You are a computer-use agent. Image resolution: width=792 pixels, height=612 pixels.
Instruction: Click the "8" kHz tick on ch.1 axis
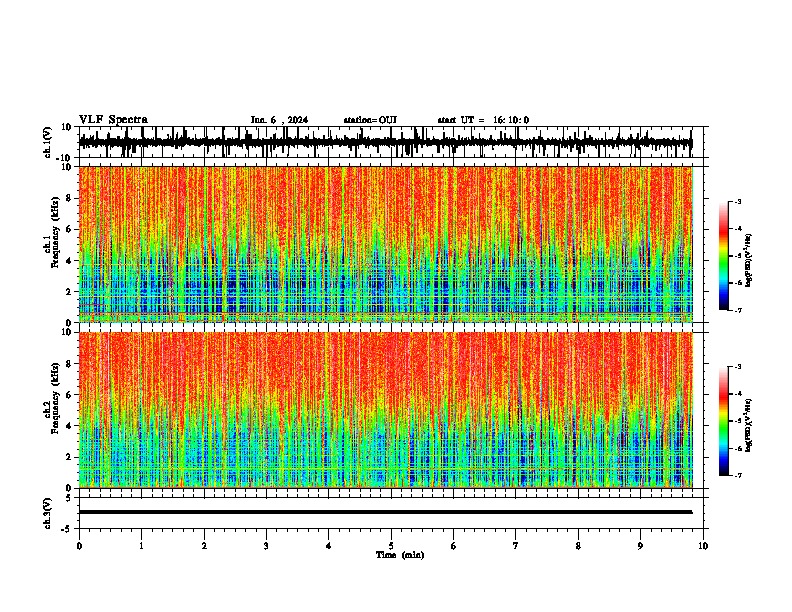coord(69,198)
